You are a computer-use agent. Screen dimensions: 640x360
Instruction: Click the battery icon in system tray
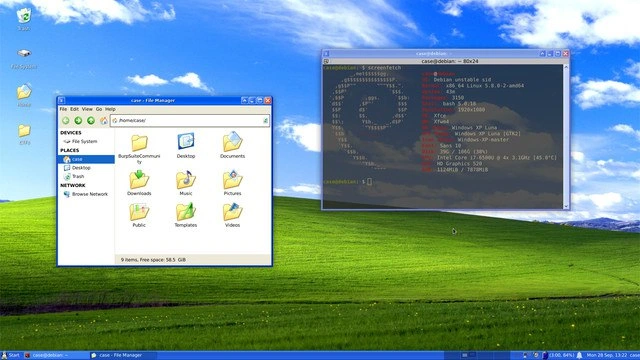pyautogui.click(x=545, y=356)
